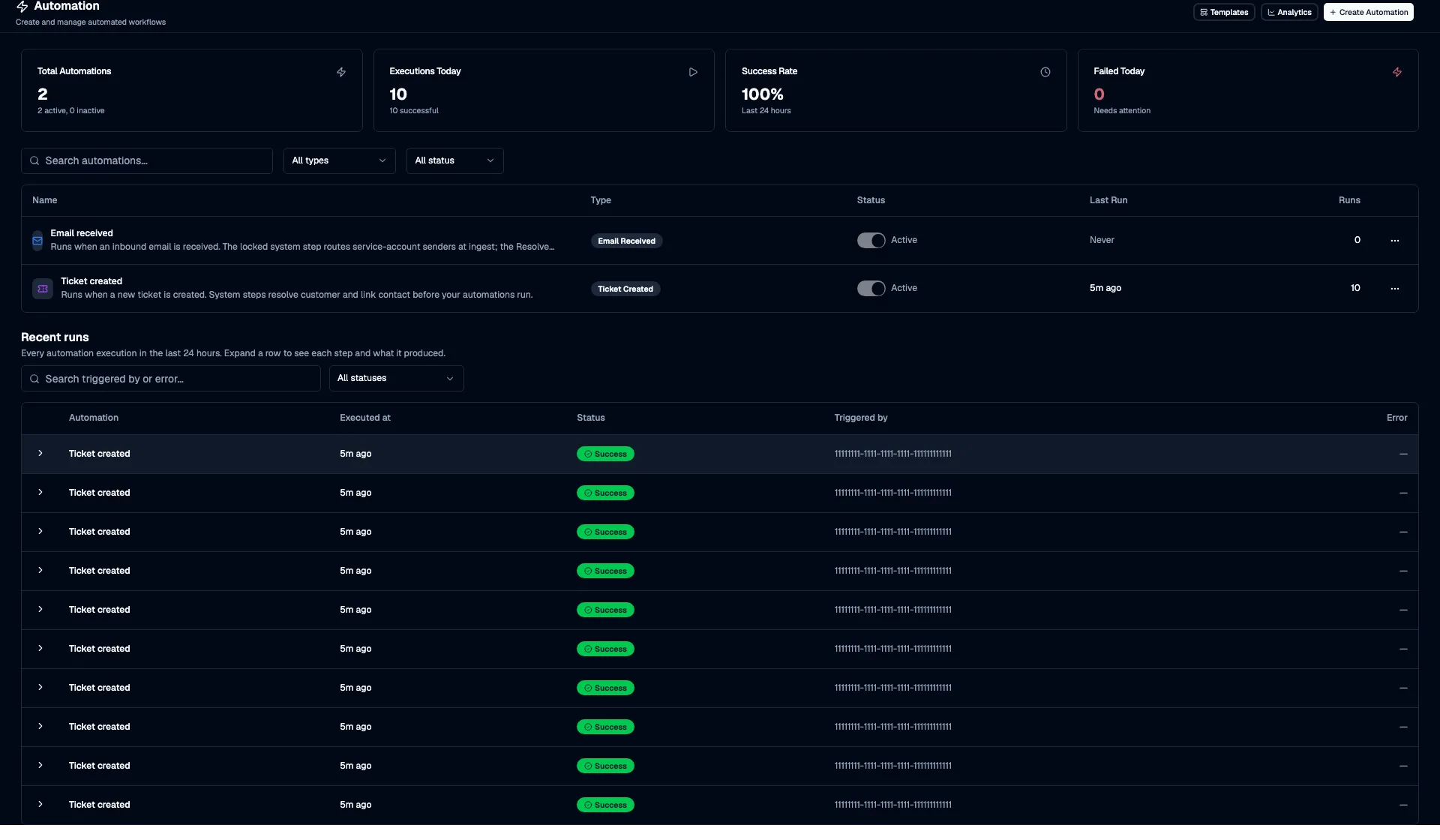Click Status column header in automations table
This screenshot has height=840, width=1440.
[x=871, y=200]
